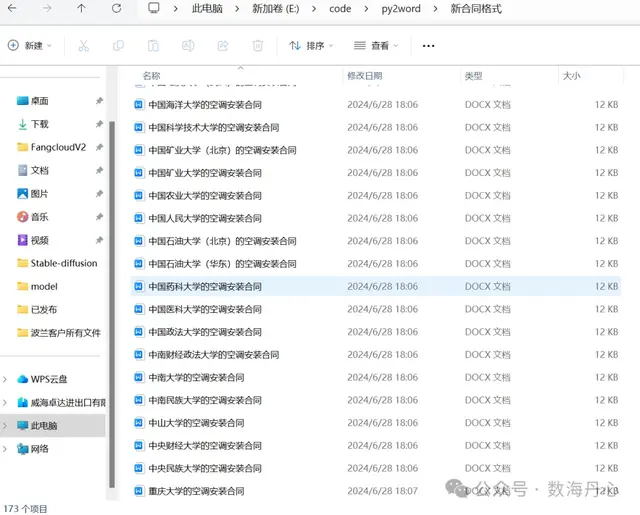640x515 pixels.
Task: Click Word icon of 中山大学的空调安装合同
Action: pyautogui.click(x=139, y=423)
